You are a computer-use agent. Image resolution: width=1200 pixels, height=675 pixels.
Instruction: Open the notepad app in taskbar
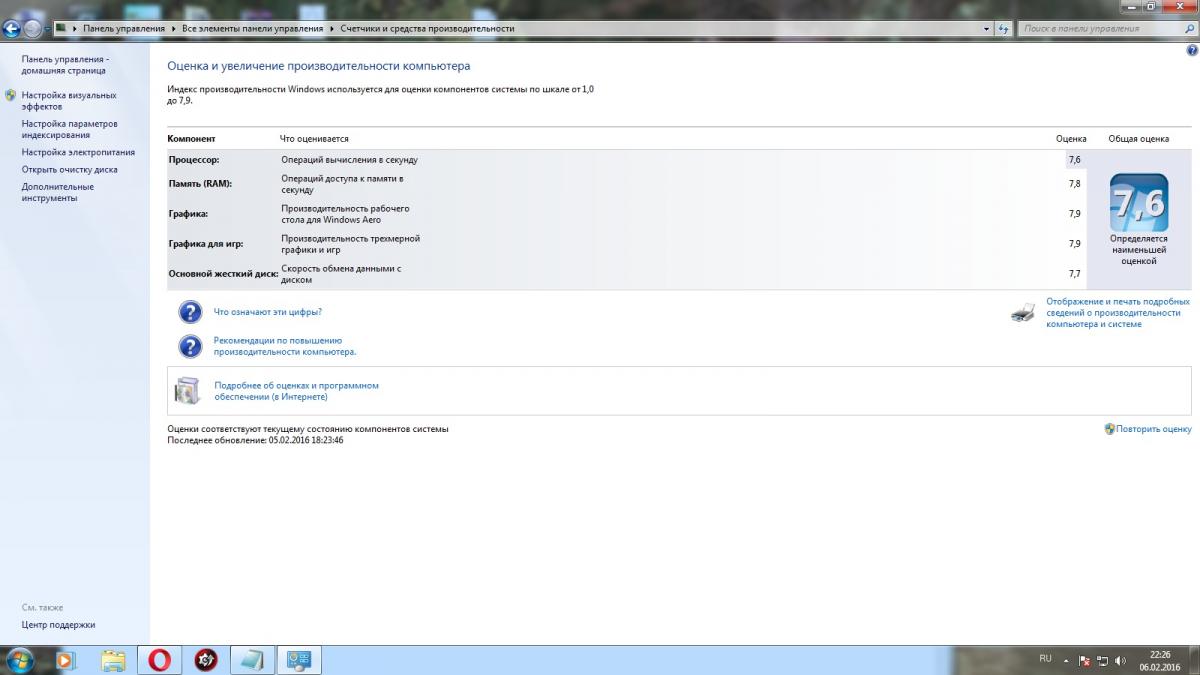252,660
